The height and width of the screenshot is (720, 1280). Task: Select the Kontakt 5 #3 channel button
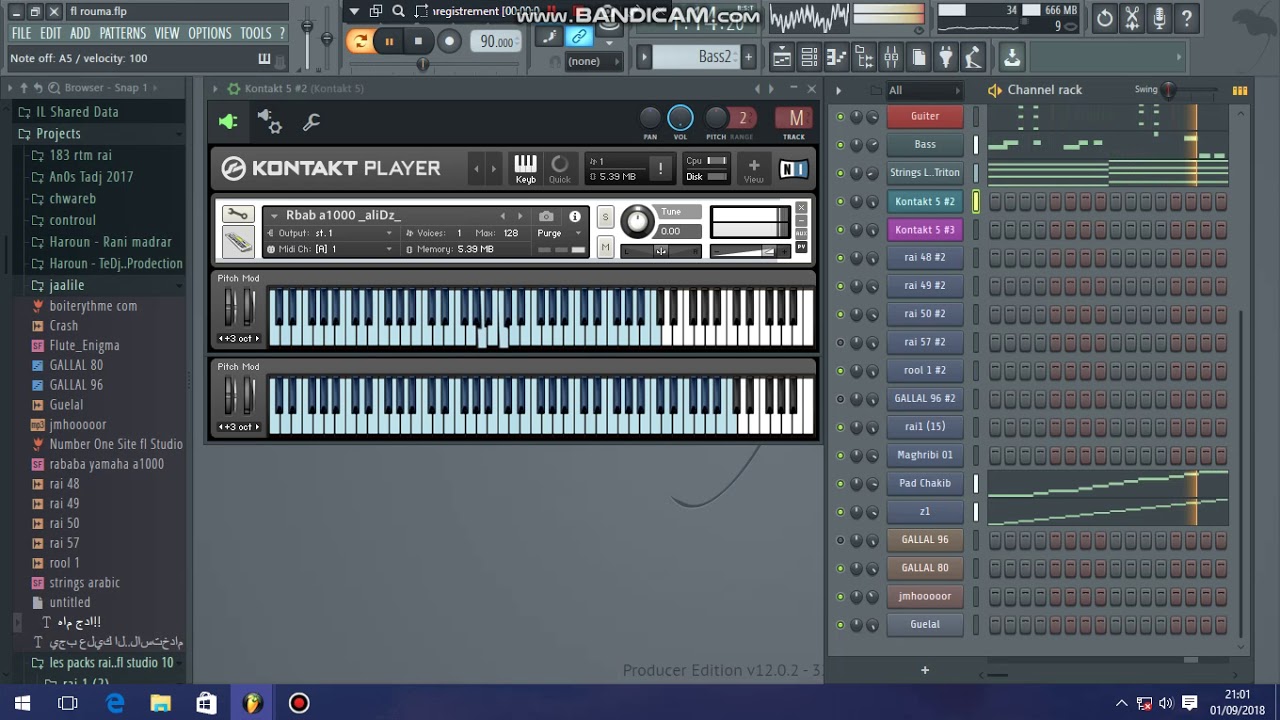tap(925, 230)
